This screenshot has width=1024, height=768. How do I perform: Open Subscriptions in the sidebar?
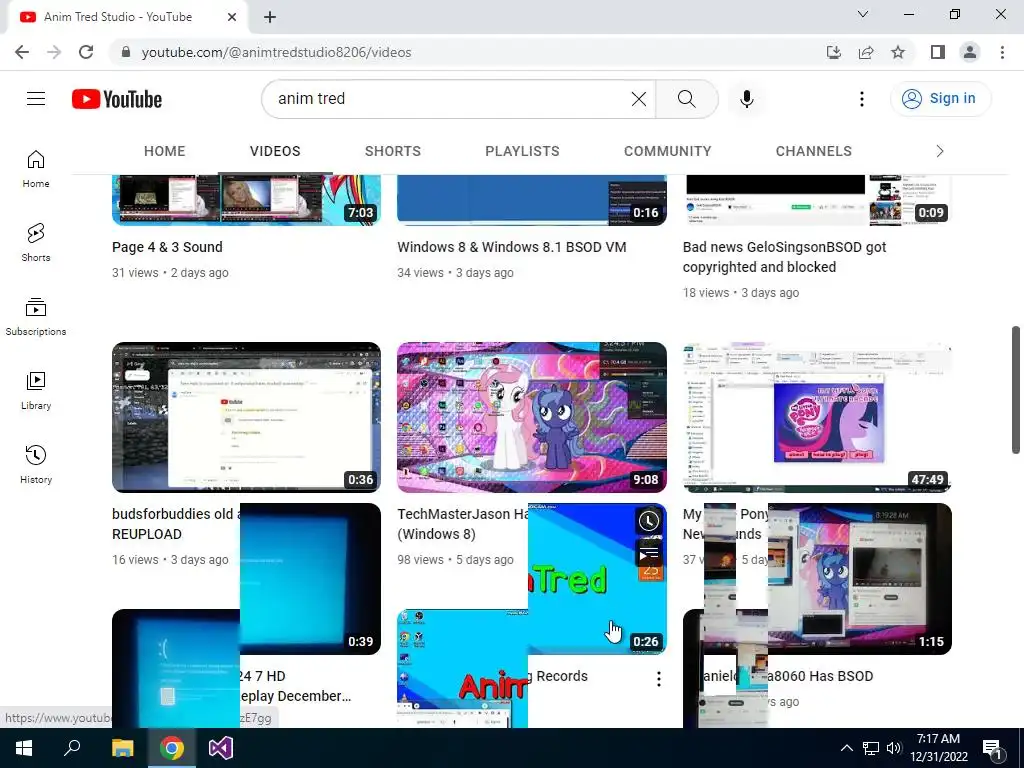(x=36, y=317)
